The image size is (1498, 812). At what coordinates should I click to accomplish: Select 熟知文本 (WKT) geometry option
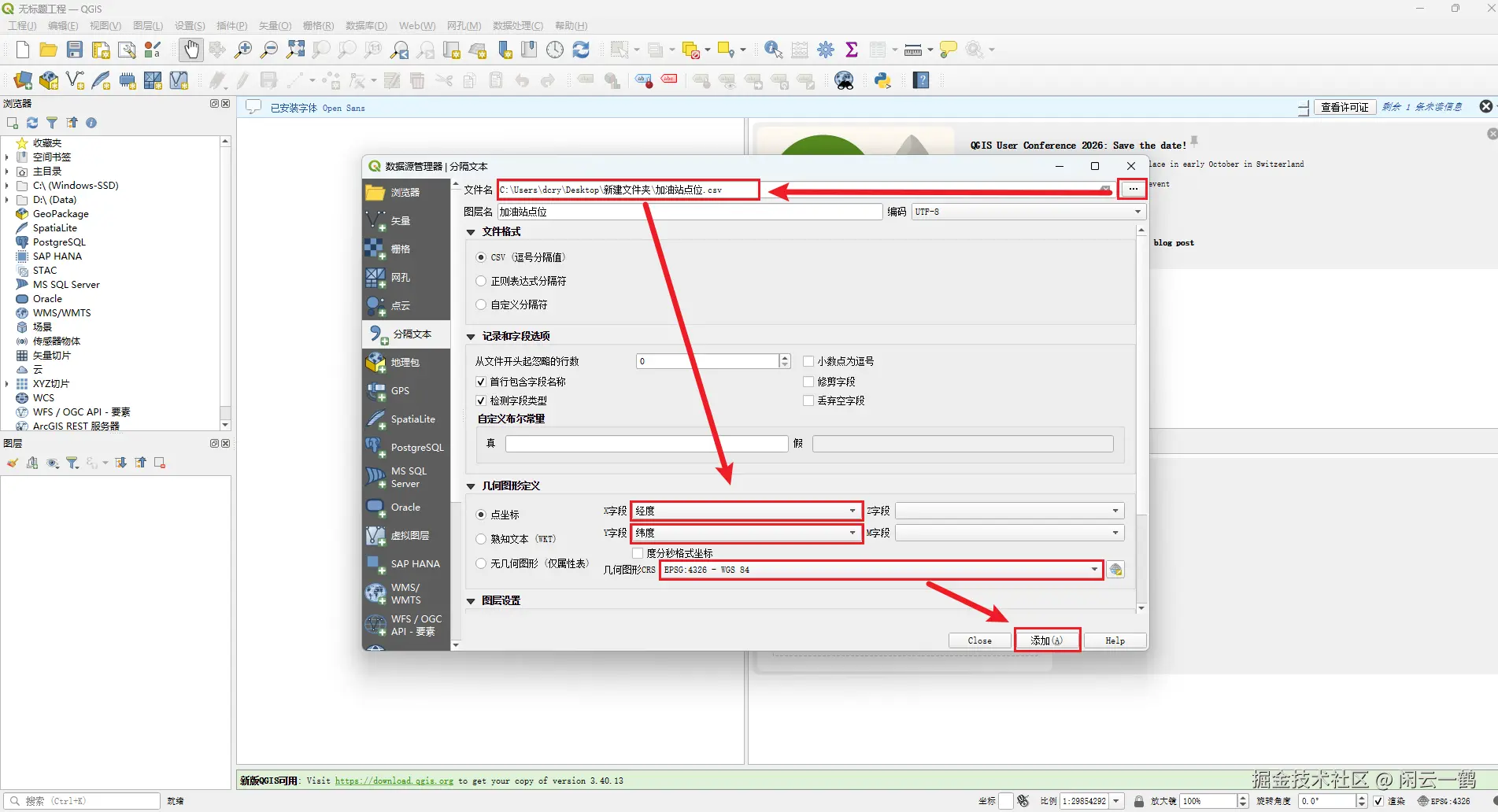tap(481, 539)
